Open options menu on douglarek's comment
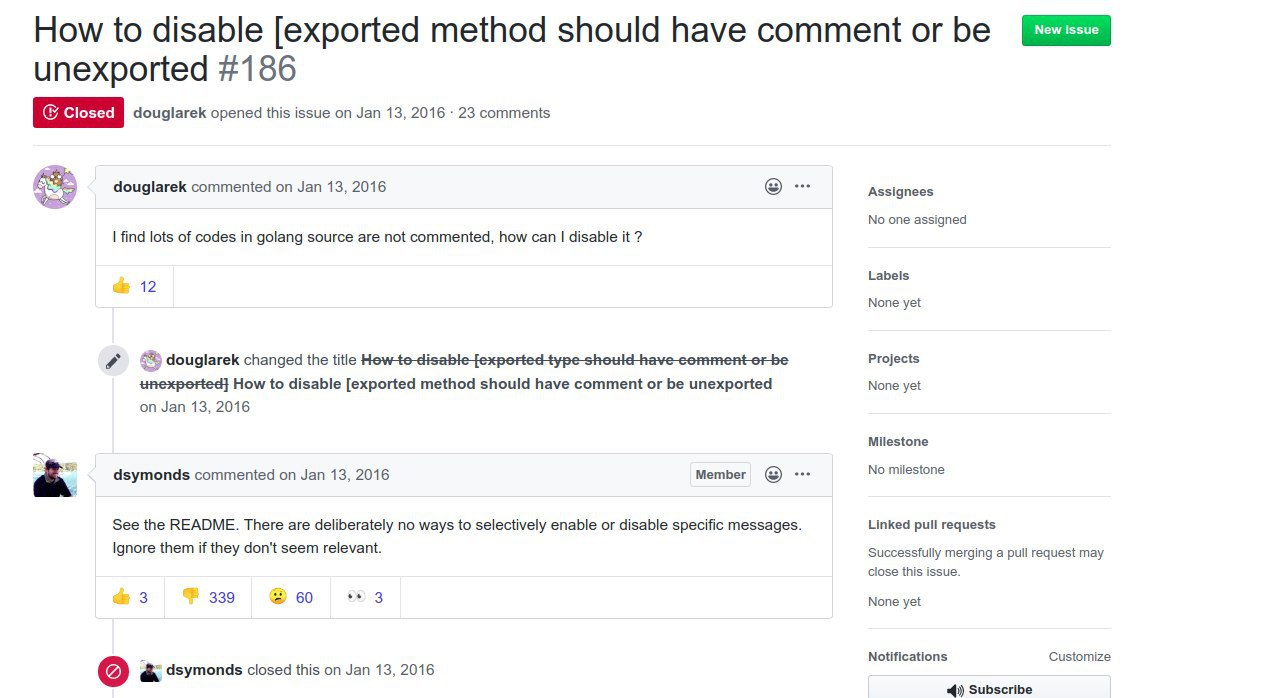This screenshot has height=698, width=1279. [x=802, y=187]
